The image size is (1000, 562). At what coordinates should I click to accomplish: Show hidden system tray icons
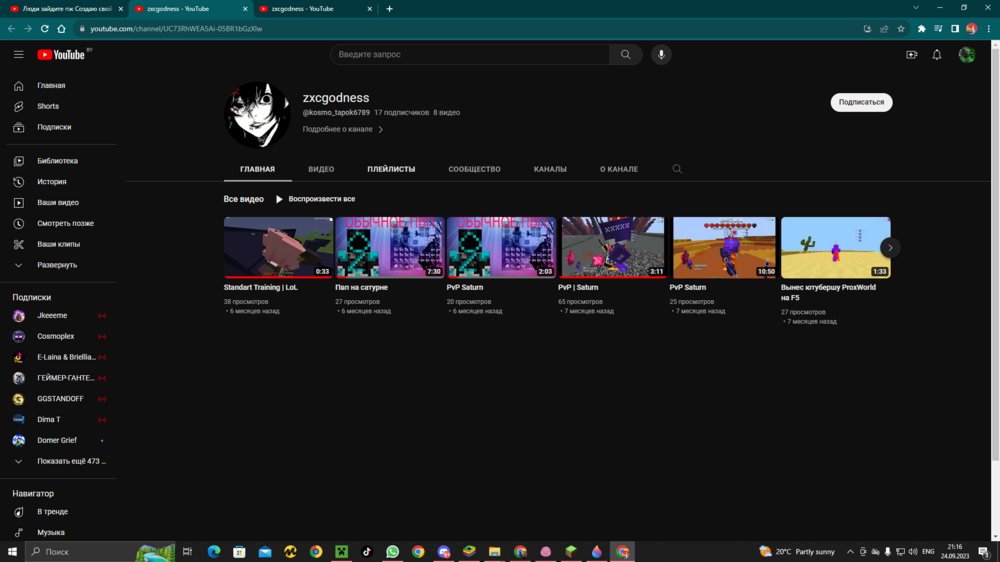(x=850, y=552)
